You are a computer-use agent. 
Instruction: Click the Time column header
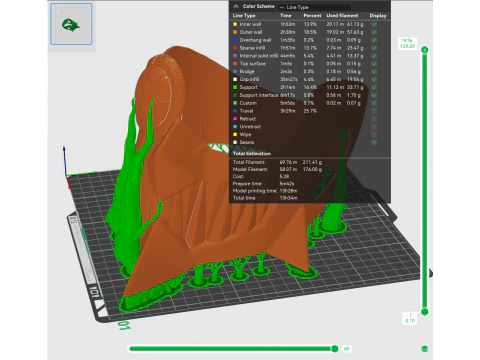coord(286,16)
